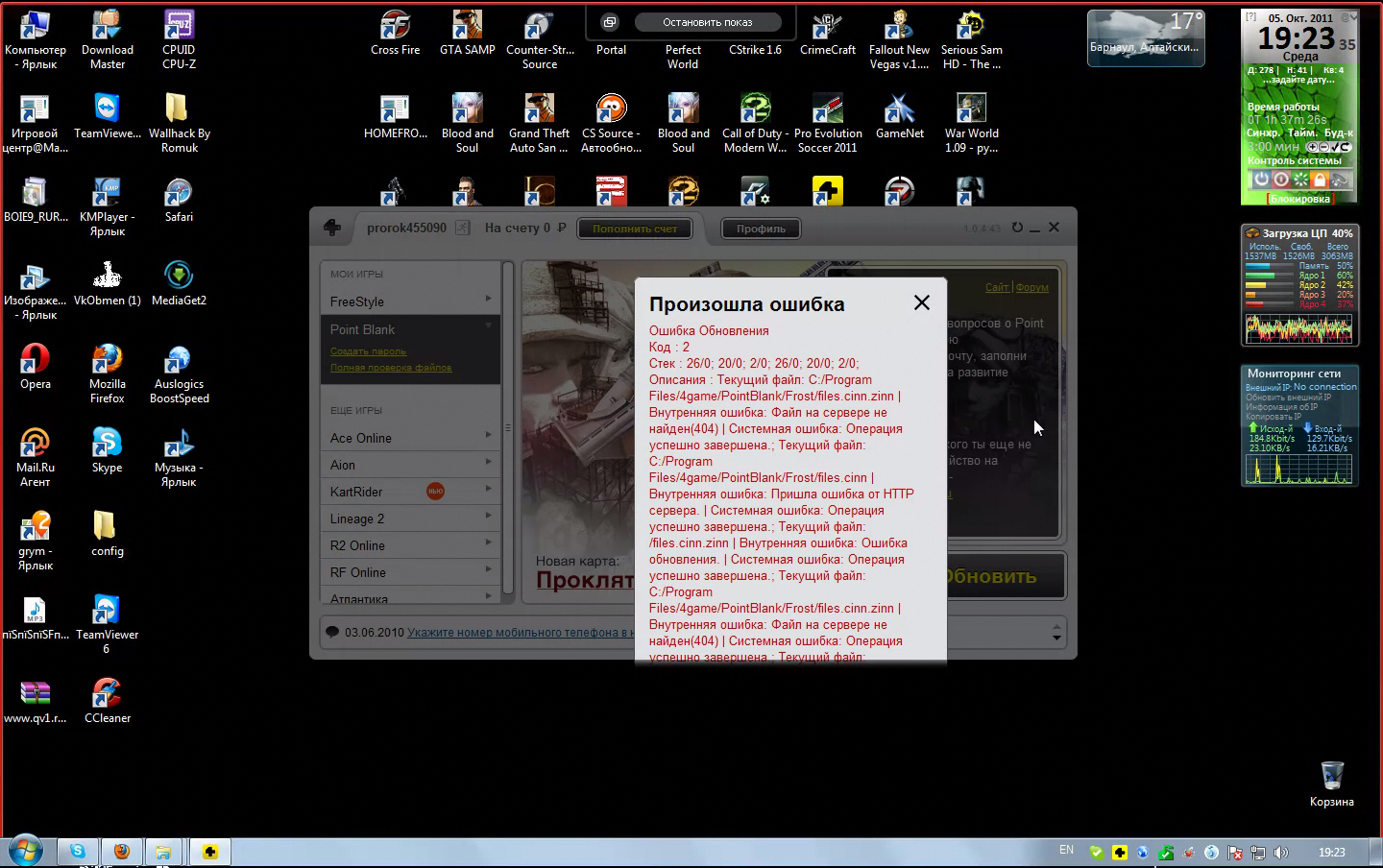
Task: Open the Mozilla Firefox desktop icon
Action: 107,374
